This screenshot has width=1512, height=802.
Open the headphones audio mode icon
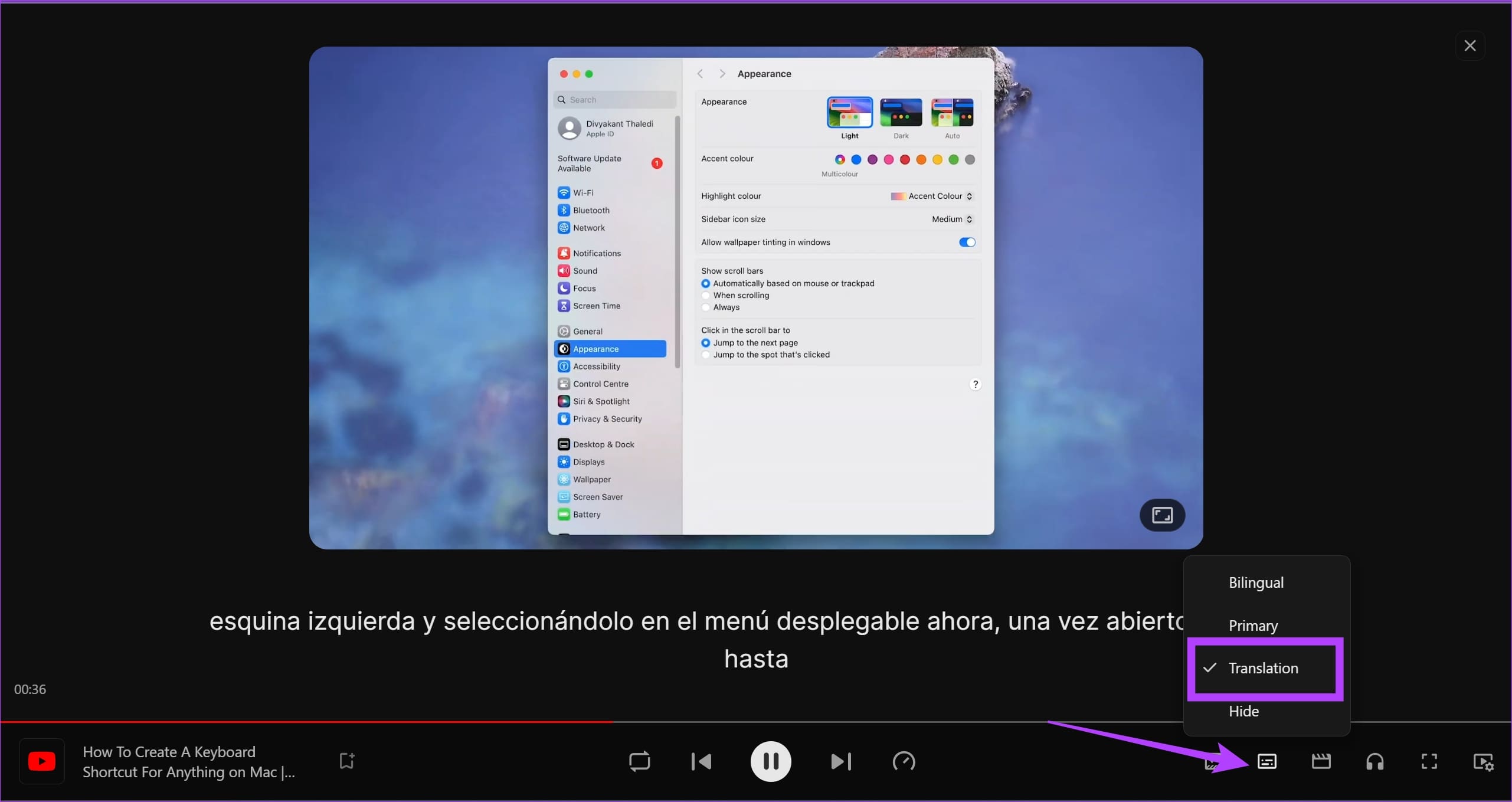pyautogui.click(x=1375, y=762)
